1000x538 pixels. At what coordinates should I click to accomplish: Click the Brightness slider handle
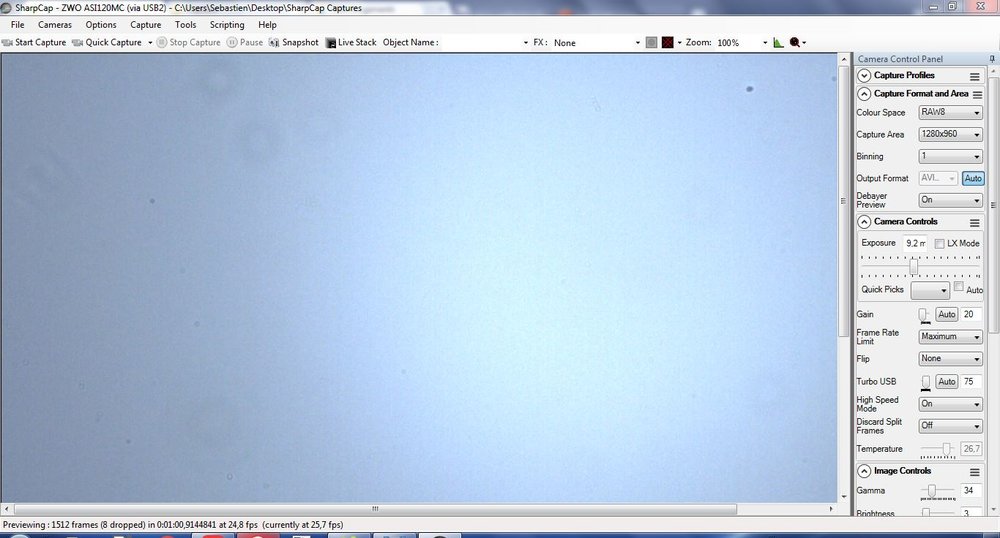(926, 513)
